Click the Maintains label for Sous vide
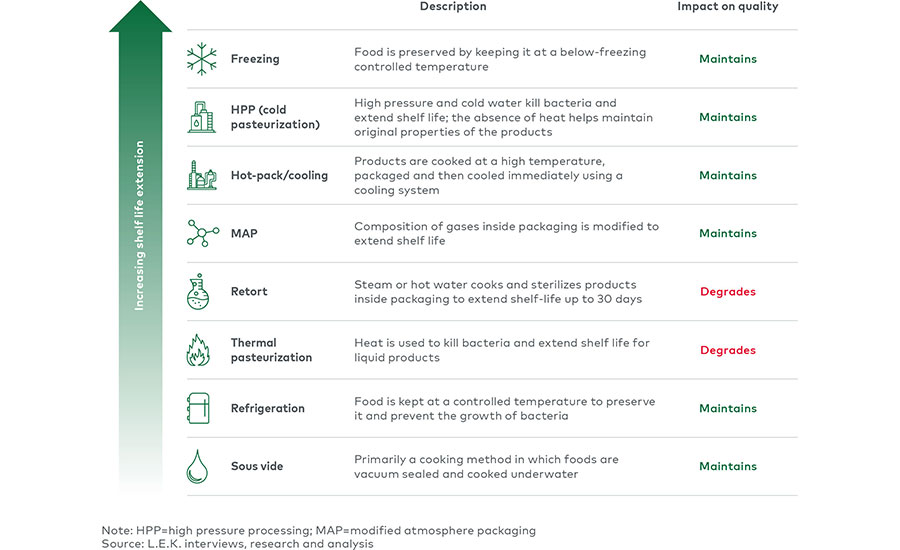The width and height of the screenshot is (900, 550). 728,466
